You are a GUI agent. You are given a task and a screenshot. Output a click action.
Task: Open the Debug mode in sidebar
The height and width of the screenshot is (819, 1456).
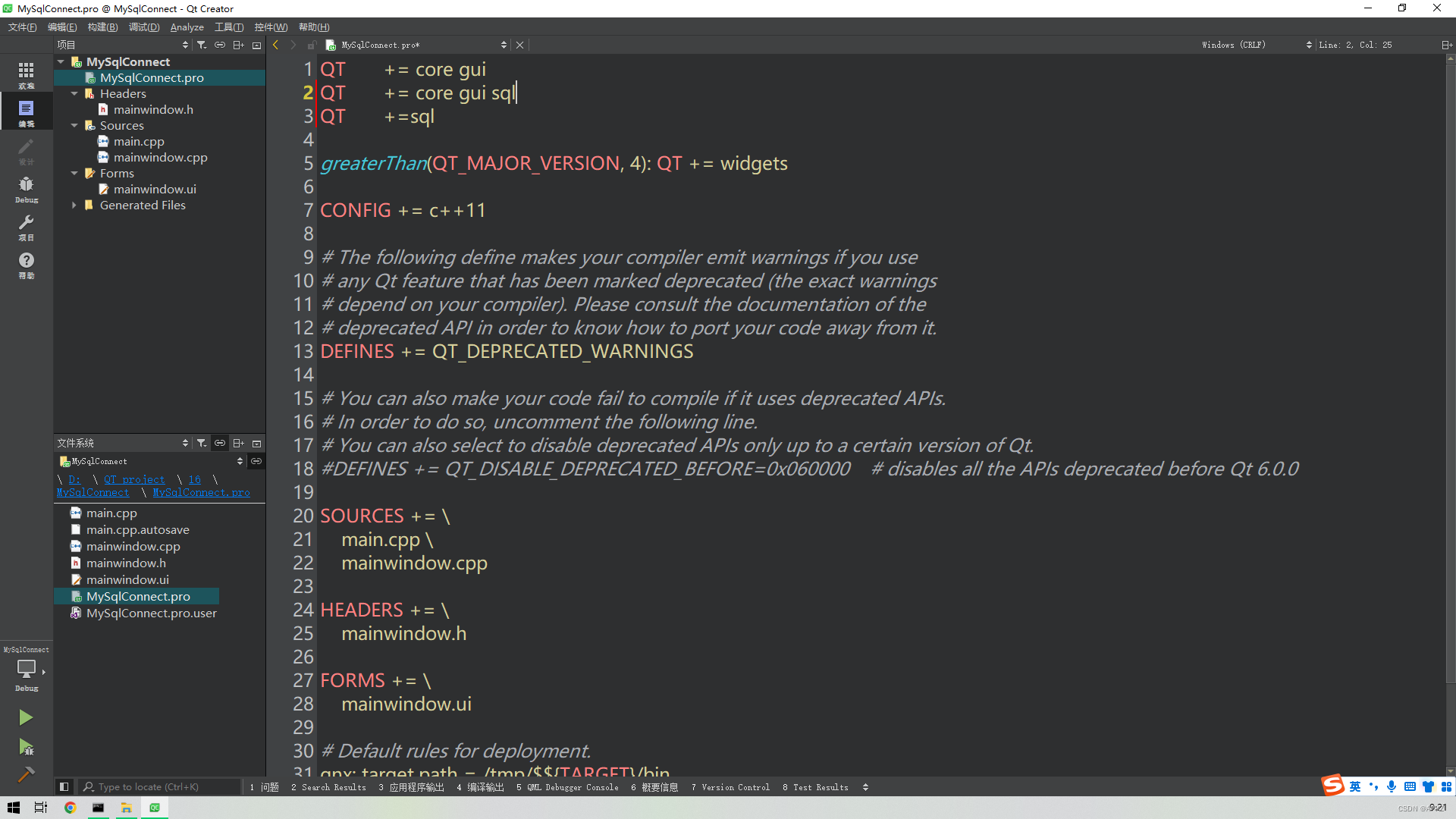click(26, 188)
